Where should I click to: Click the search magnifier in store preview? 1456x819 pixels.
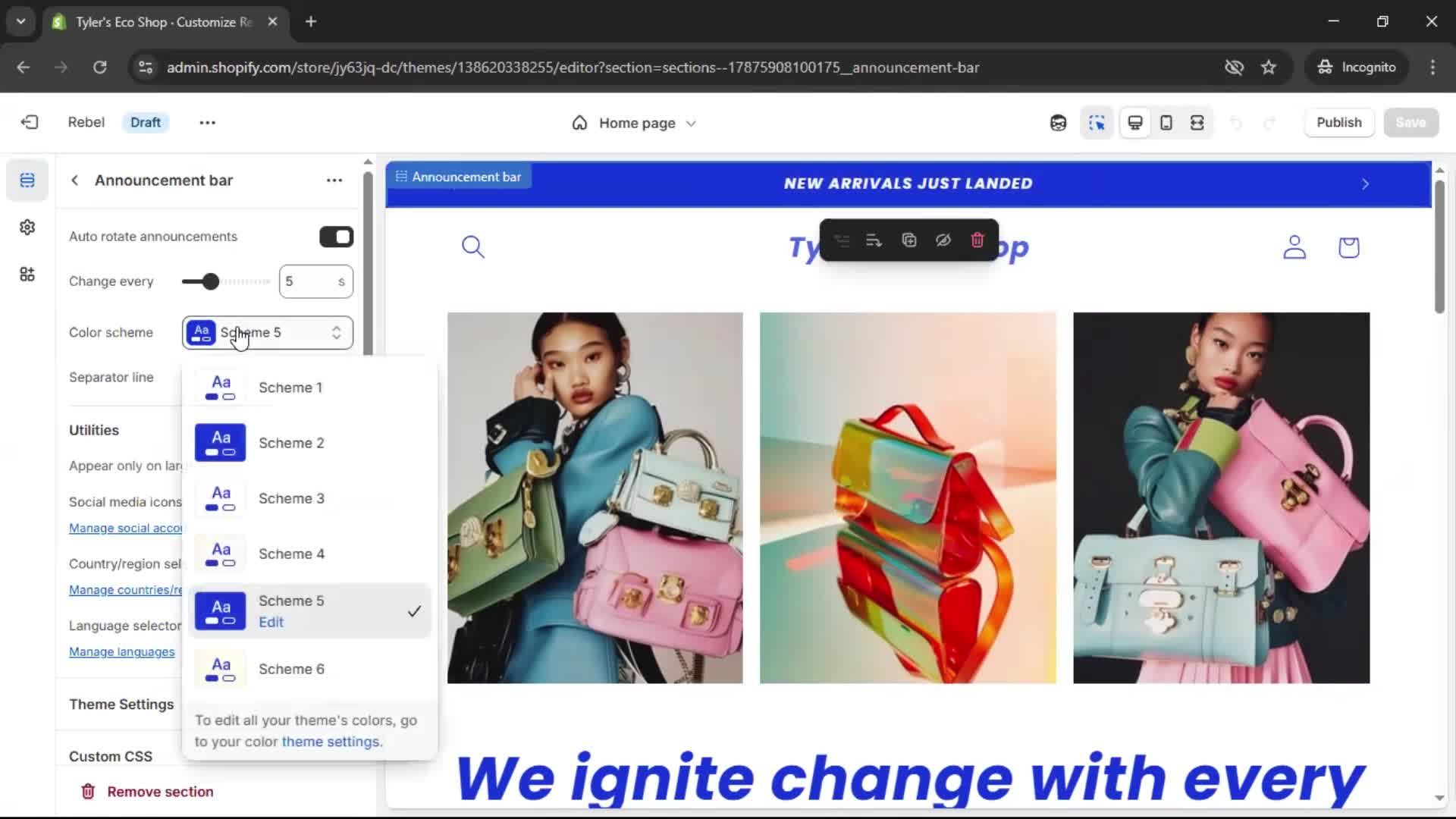click(x=472, y=246)
